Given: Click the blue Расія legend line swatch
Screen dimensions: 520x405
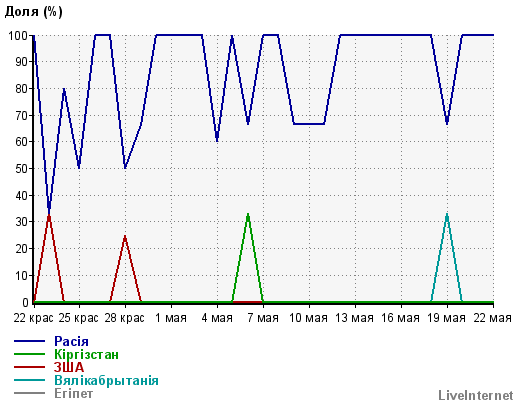Looking at the screenshot, I should pos(29,341).
